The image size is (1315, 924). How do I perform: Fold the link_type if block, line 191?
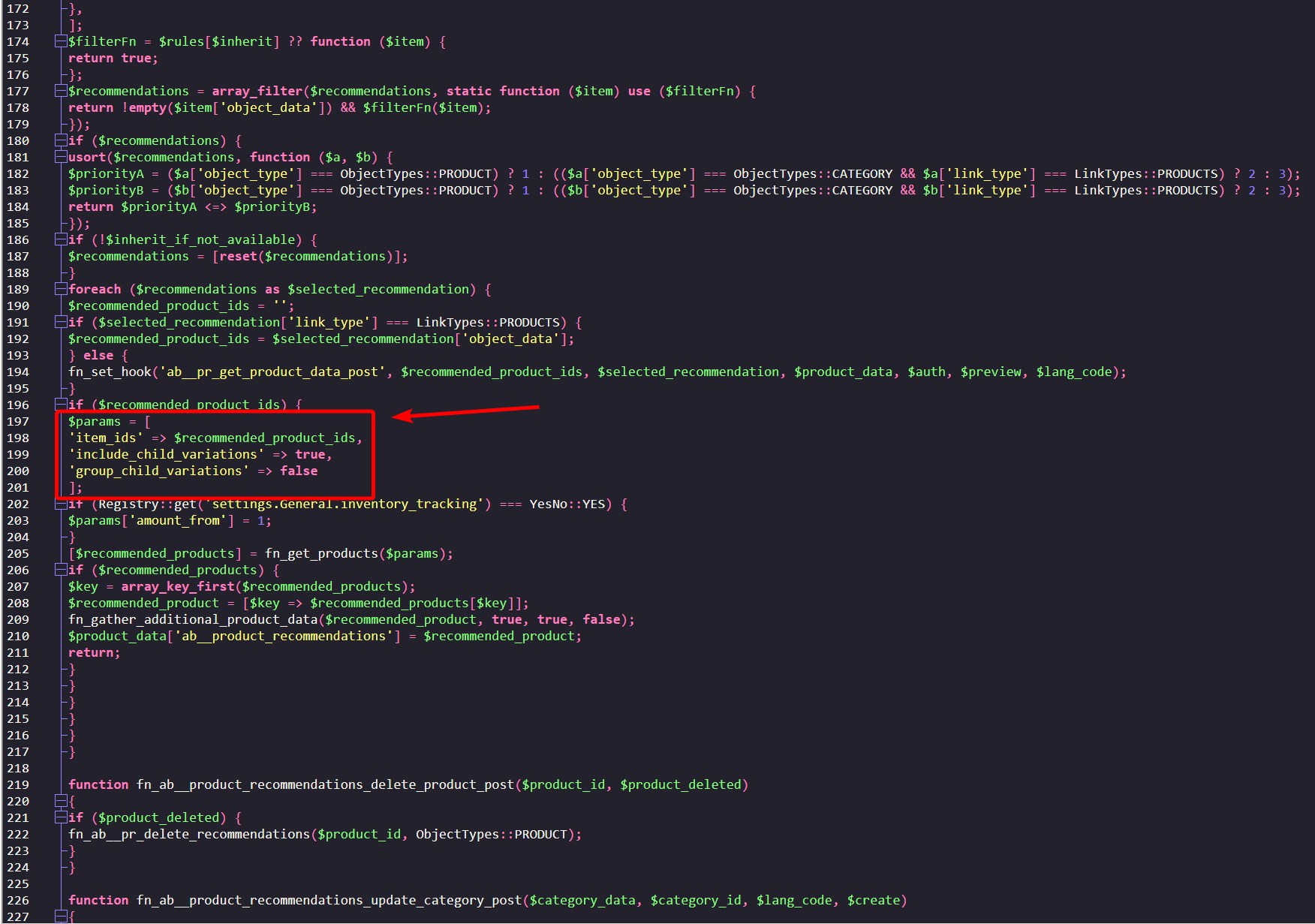pyautogui.click(x=60, y=323)
